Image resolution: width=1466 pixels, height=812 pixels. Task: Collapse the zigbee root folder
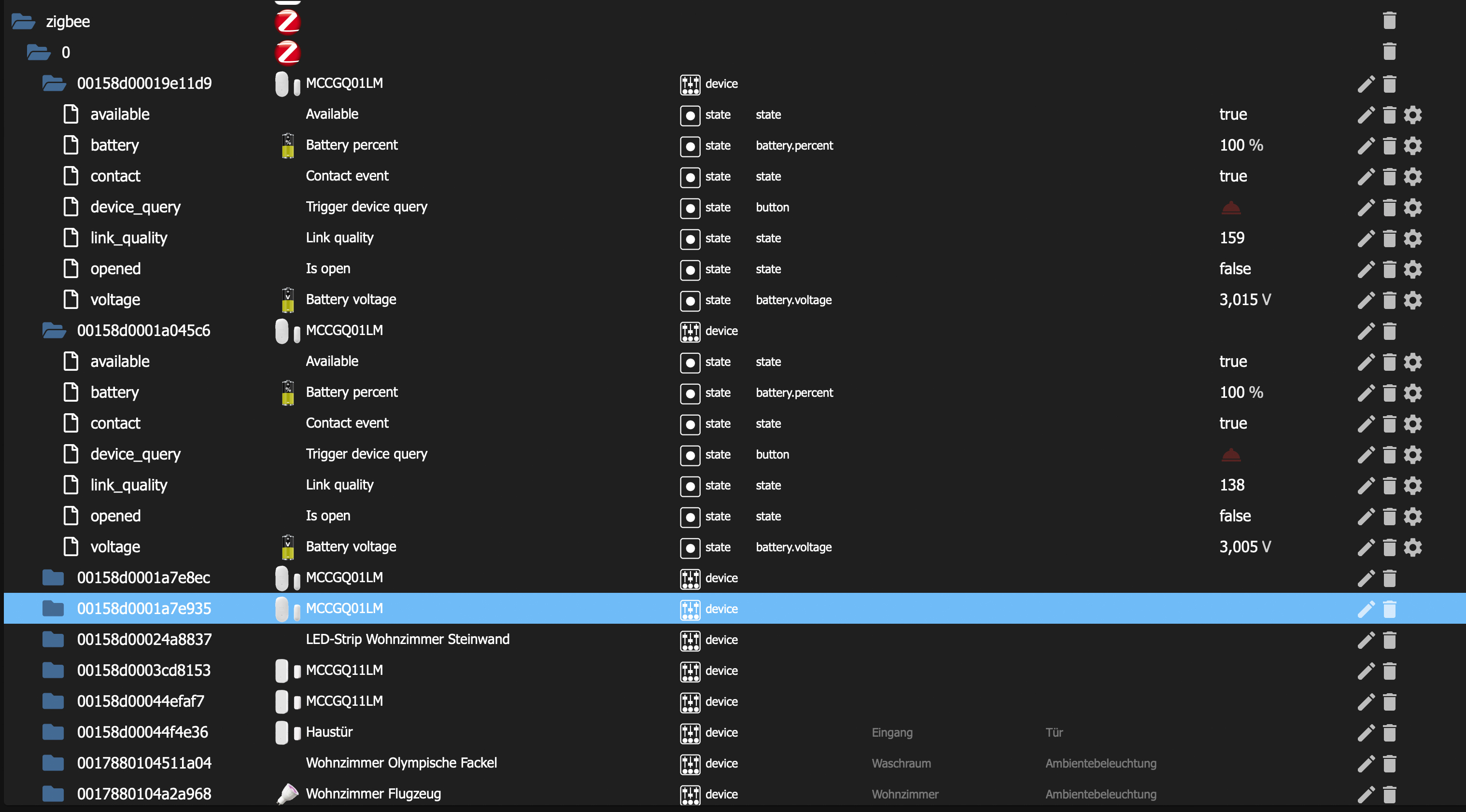click(23, 22)
